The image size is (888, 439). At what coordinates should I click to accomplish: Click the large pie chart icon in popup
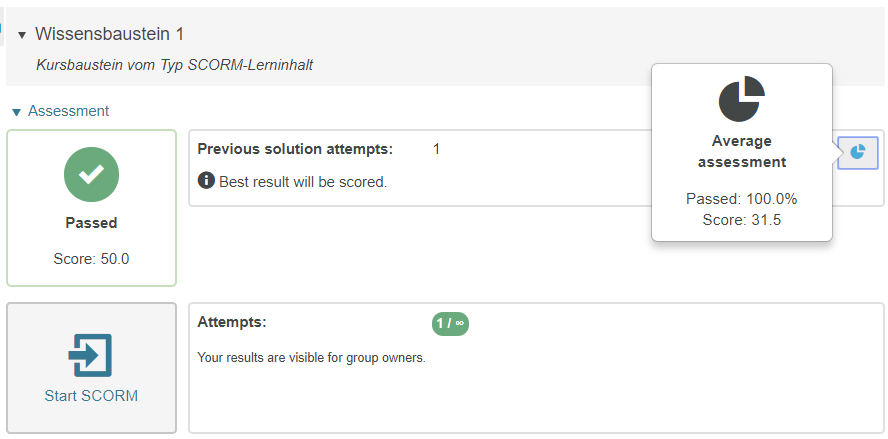pos(741,100)
